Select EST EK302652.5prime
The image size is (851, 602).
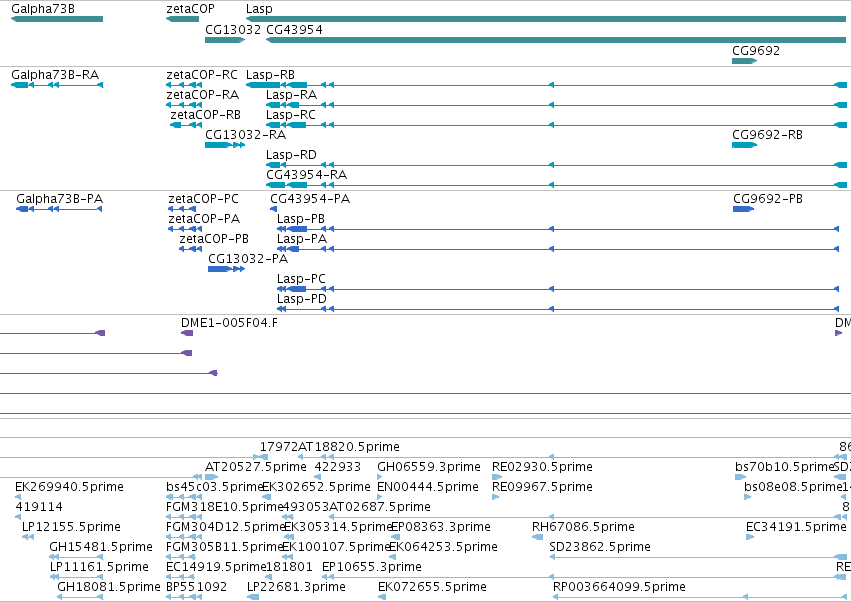(x=266, y=497)
